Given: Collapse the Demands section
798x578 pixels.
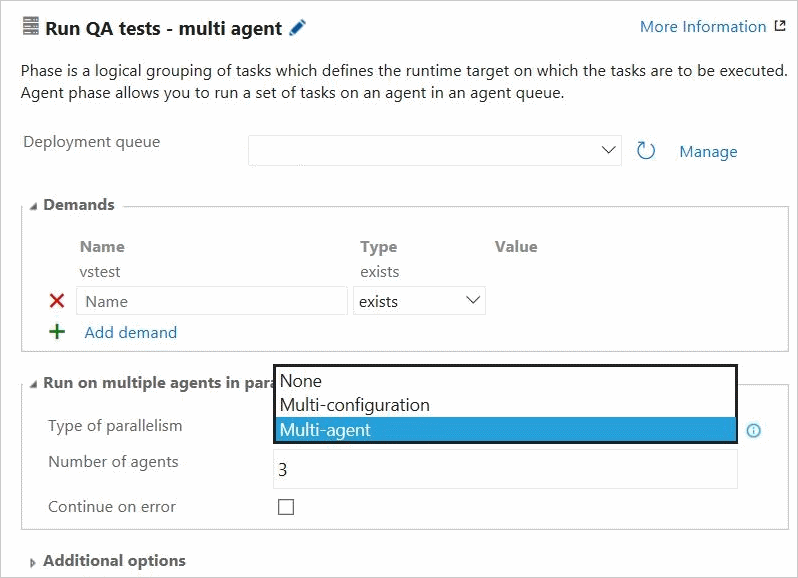Looking at the screenshot, I should [34, 206].
